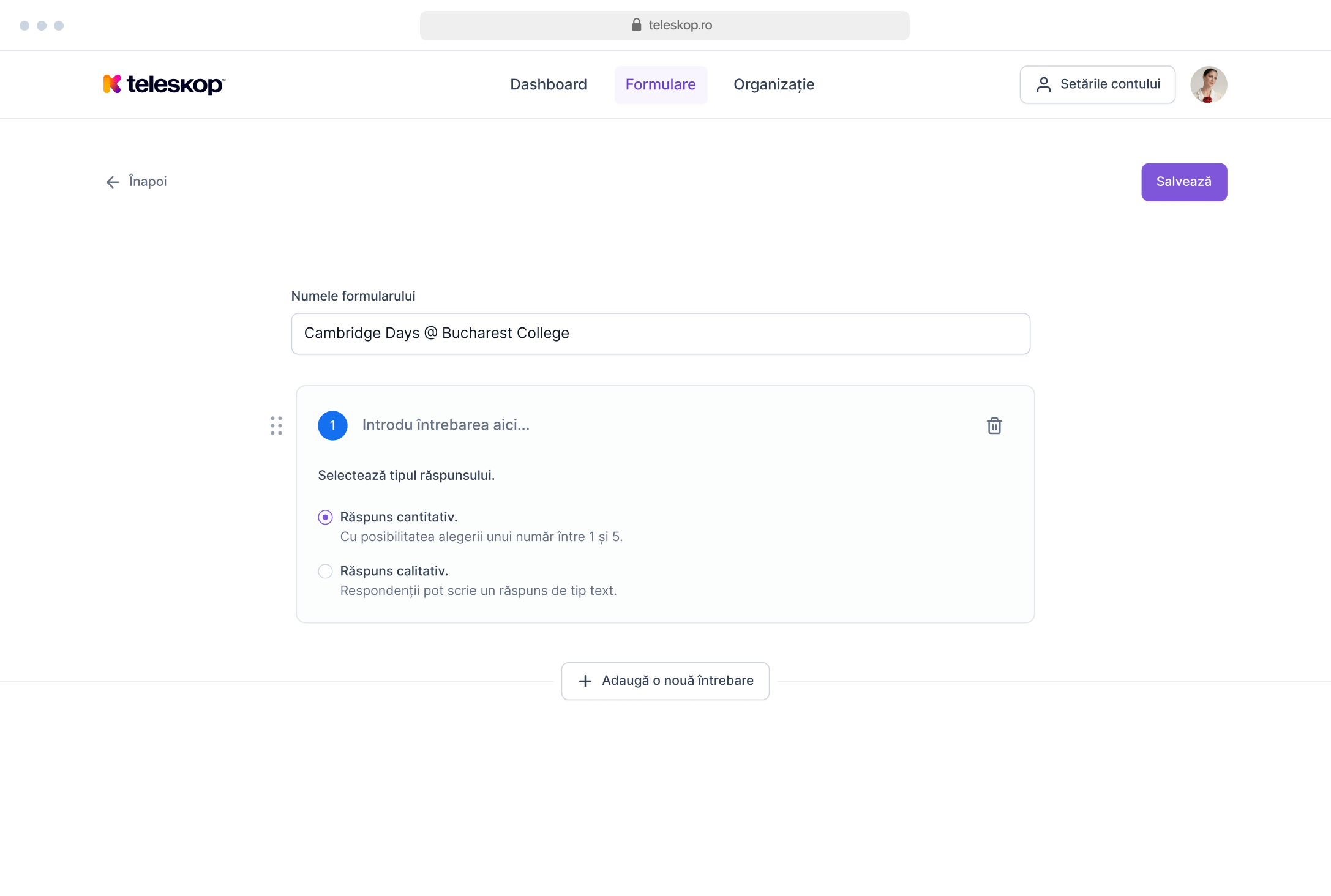Click the Numele formularului text field
Screen dimensions: 1331x896
click(660, 334)
